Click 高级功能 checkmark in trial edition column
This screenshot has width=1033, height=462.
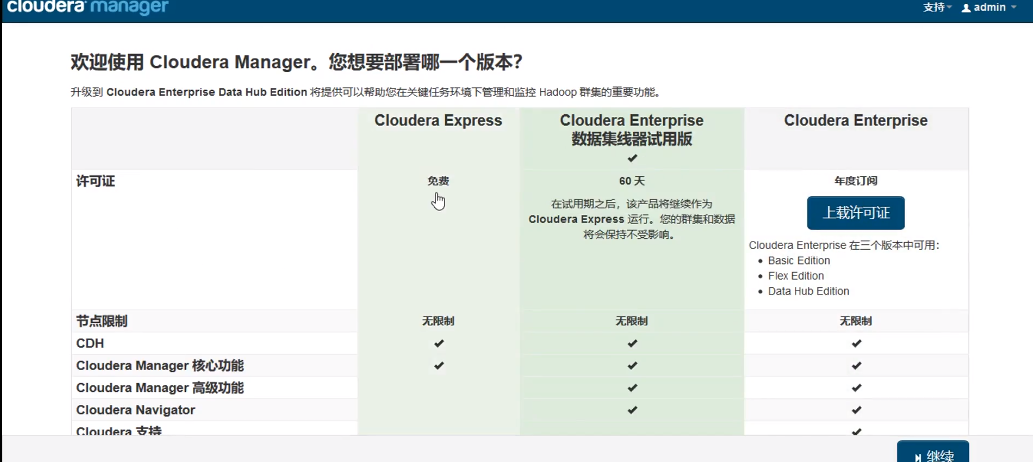(632, 388)
